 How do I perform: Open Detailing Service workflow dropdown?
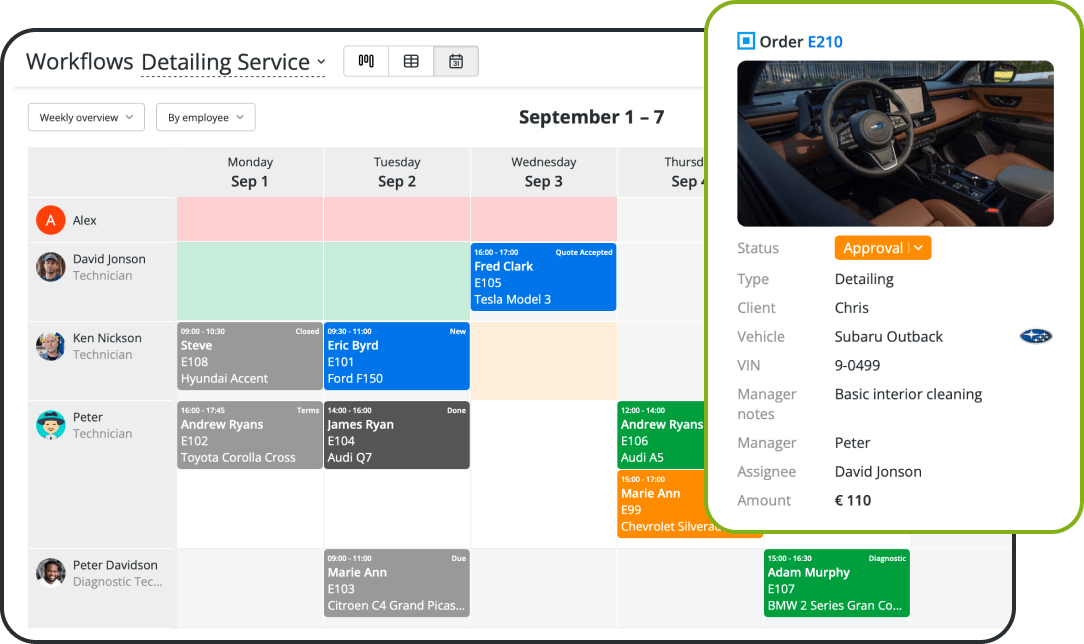click(x=233, y=62)
